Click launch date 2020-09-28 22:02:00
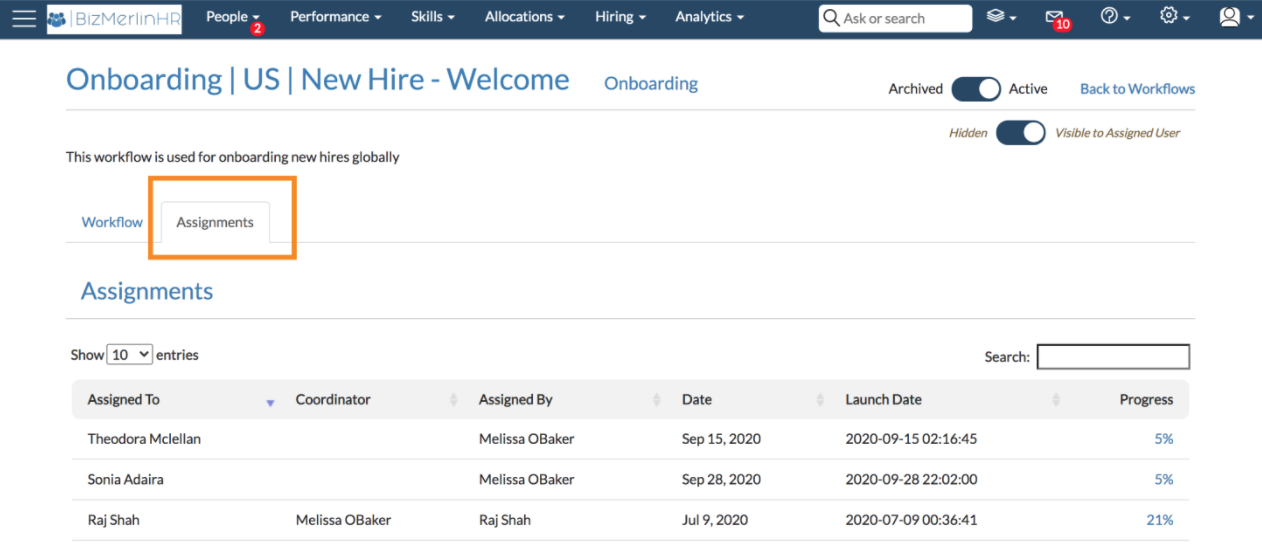 [x=911, y=479]
